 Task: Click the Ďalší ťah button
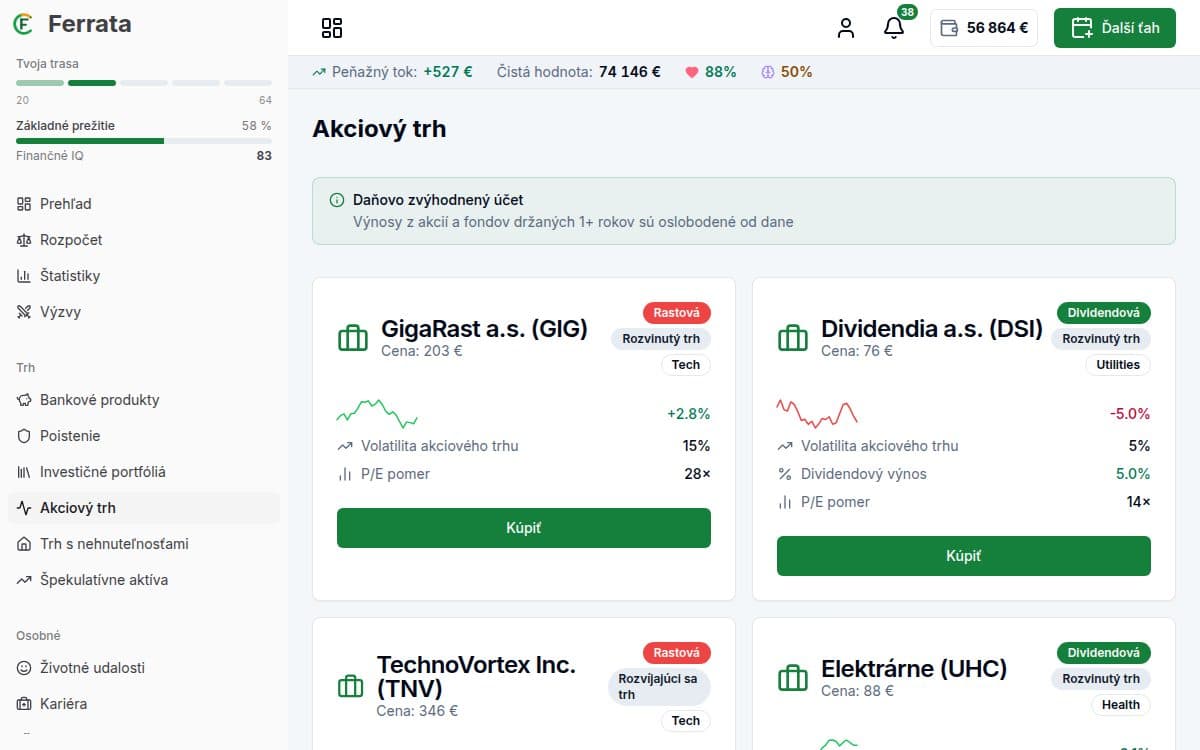pyautogui.click(x=1115, y=28)
